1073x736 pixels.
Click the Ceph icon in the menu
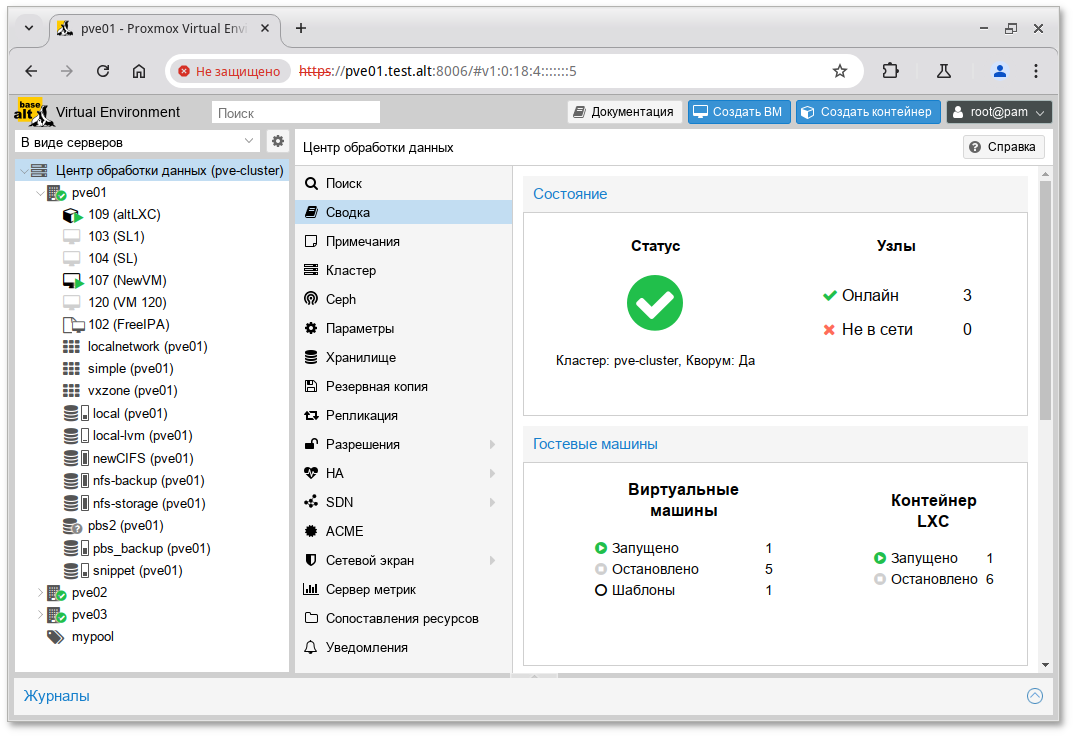(311, 299)
